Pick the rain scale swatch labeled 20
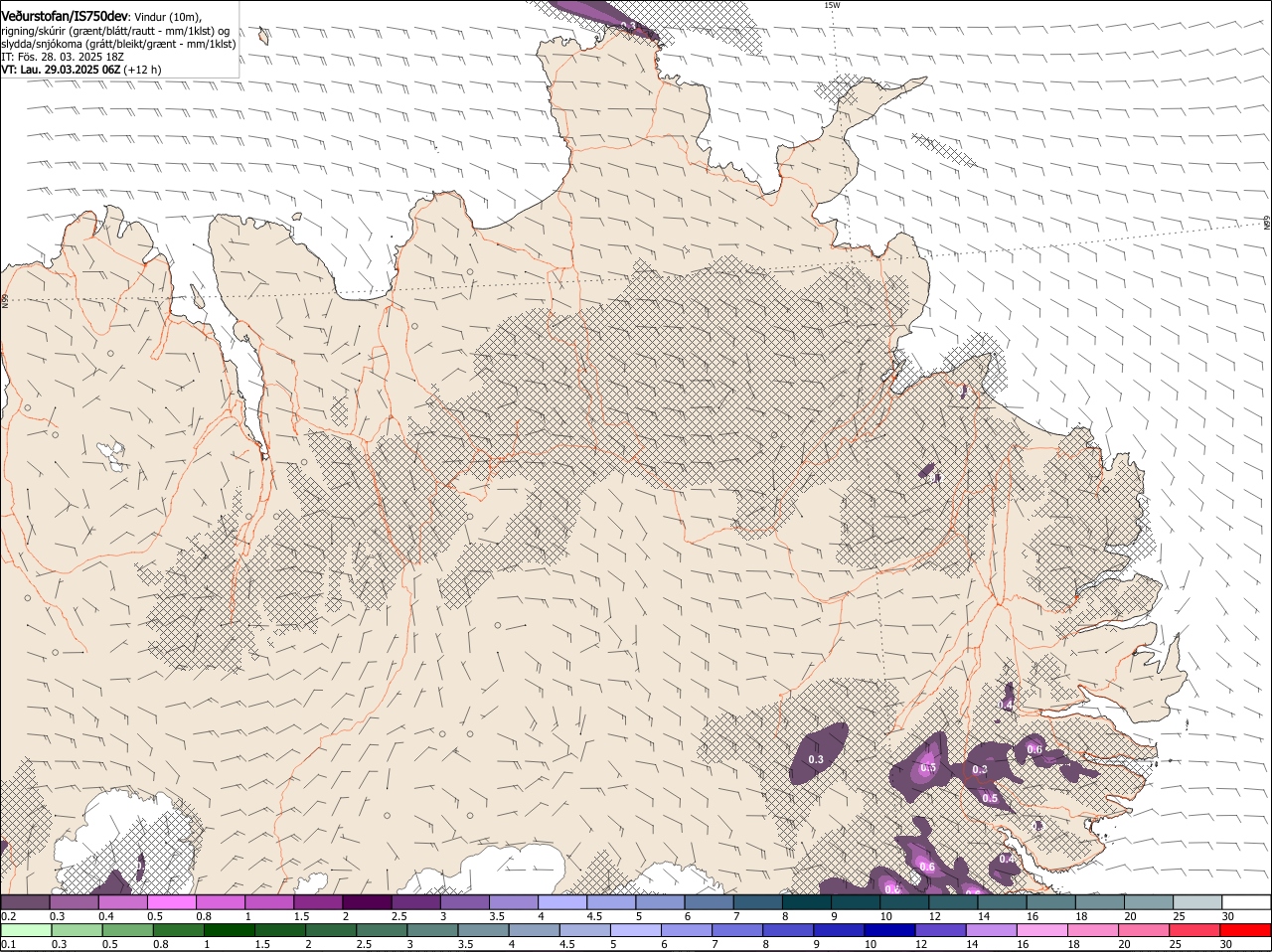The width and height of the screenshot is (1272, 952). 1143,930
